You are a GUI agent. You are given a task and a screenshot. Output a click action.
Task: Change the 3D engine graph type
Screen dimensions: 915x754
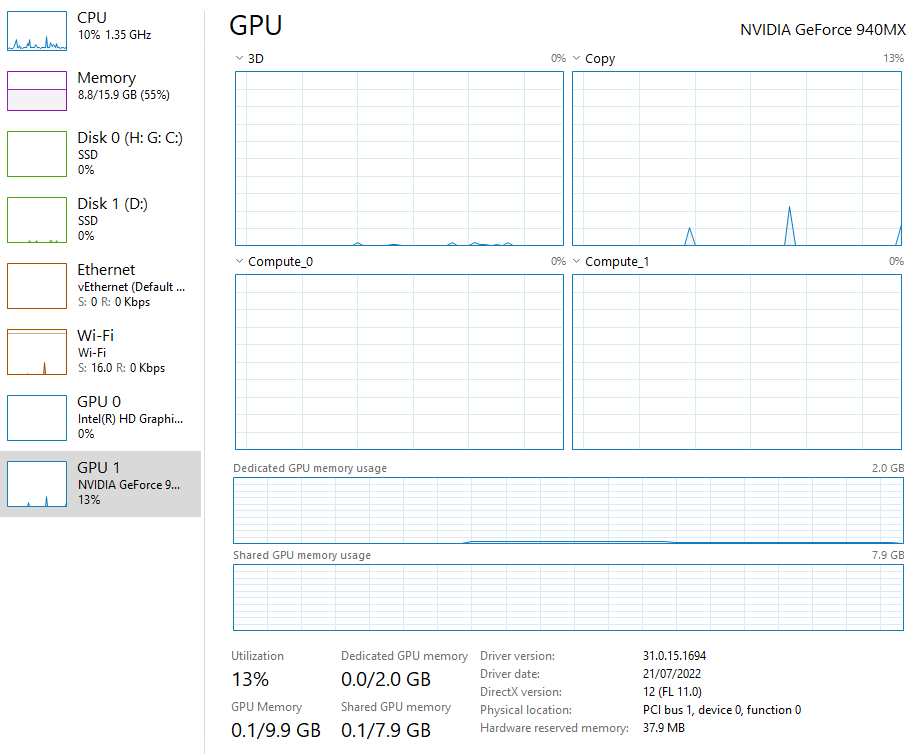pyautogui.click(x=239, y=58)
